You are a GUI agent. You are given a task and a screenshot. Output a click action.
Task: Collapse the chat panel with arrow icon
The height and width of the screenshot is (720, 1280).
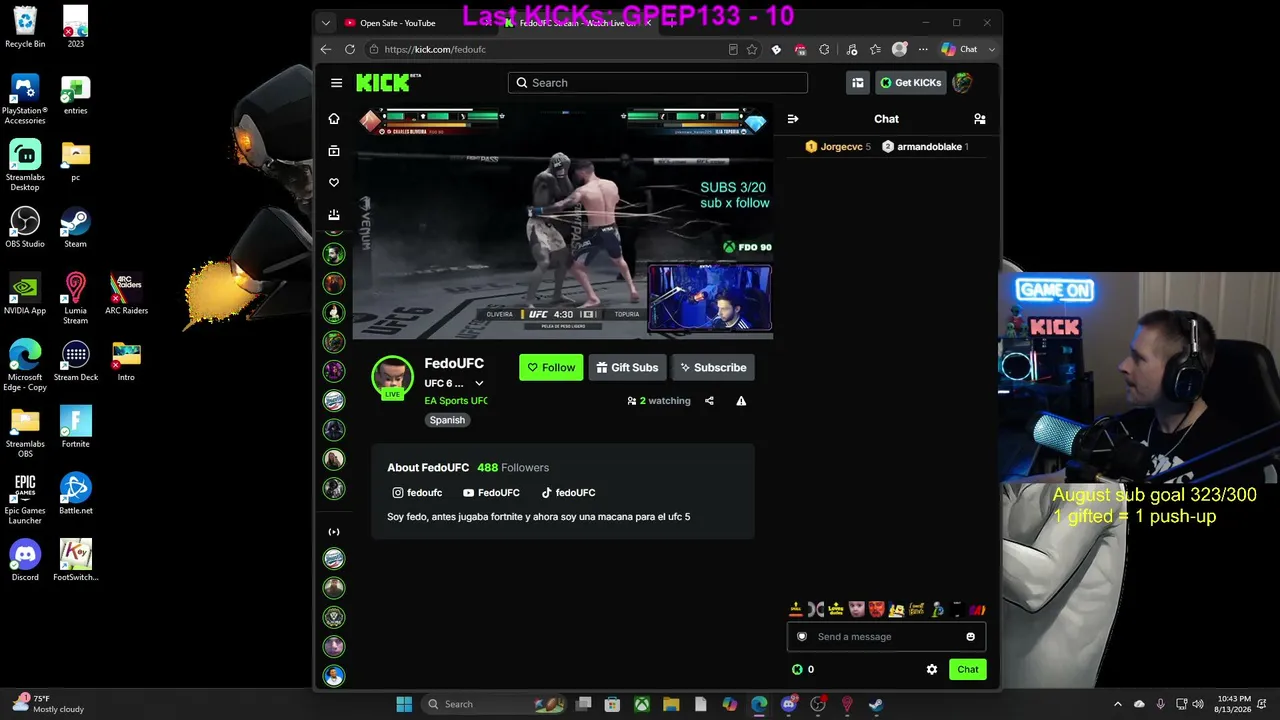[x=793, y=119]
